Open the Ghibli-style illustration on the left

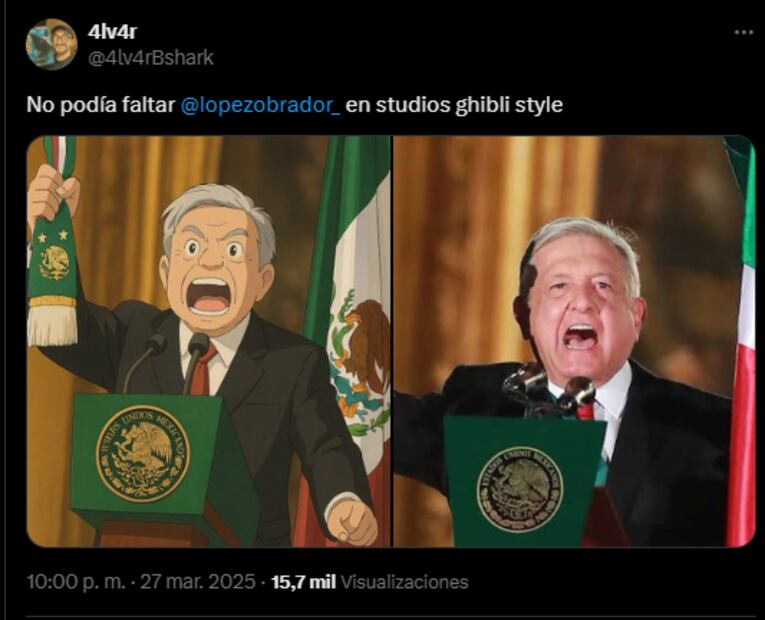coord(209,341)
